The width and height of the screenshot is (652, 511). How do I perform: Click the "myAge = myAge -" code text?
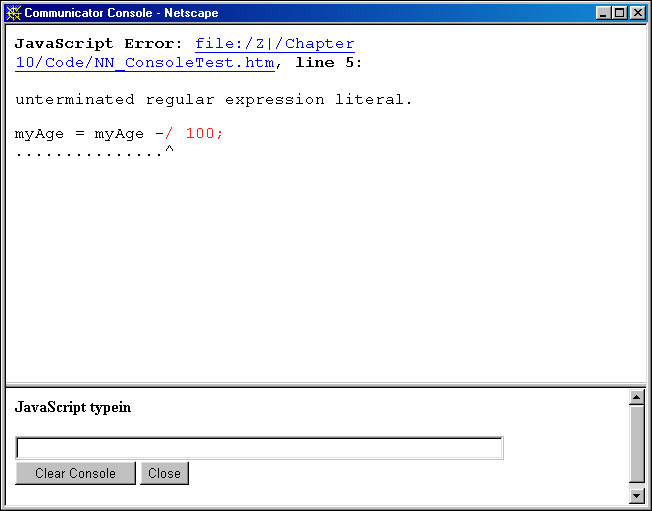click(89, 134)
